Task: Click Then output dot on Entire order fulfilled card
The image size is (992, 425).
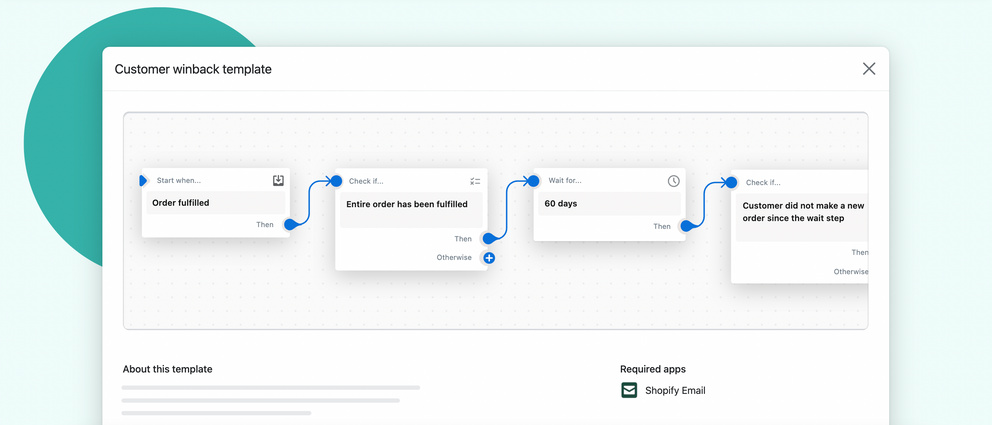Action: coord(488,239)
